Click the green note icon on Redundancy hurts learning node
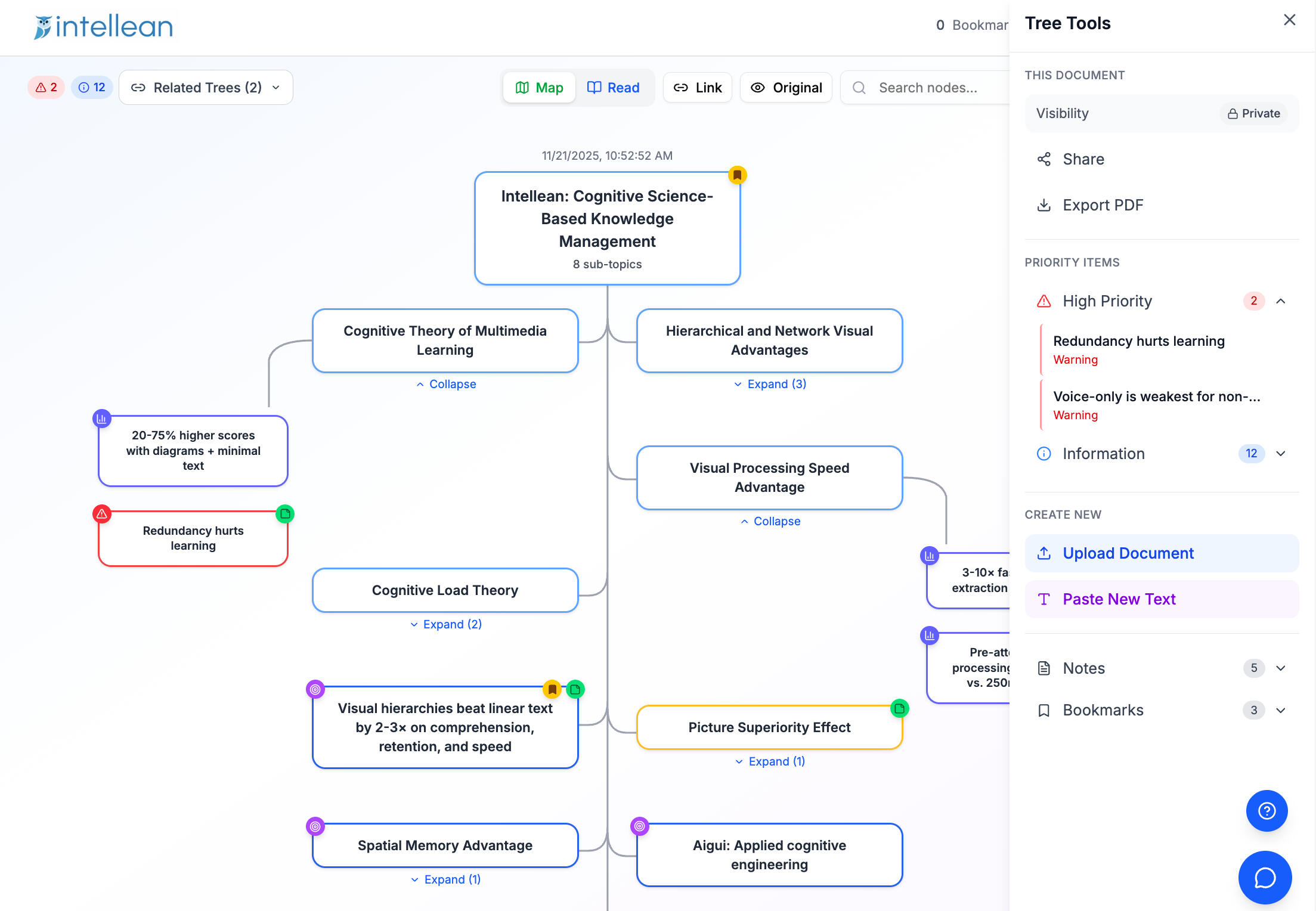Image resolution: width=1316 pixels, height=911 pixels. tap(285, 513)
